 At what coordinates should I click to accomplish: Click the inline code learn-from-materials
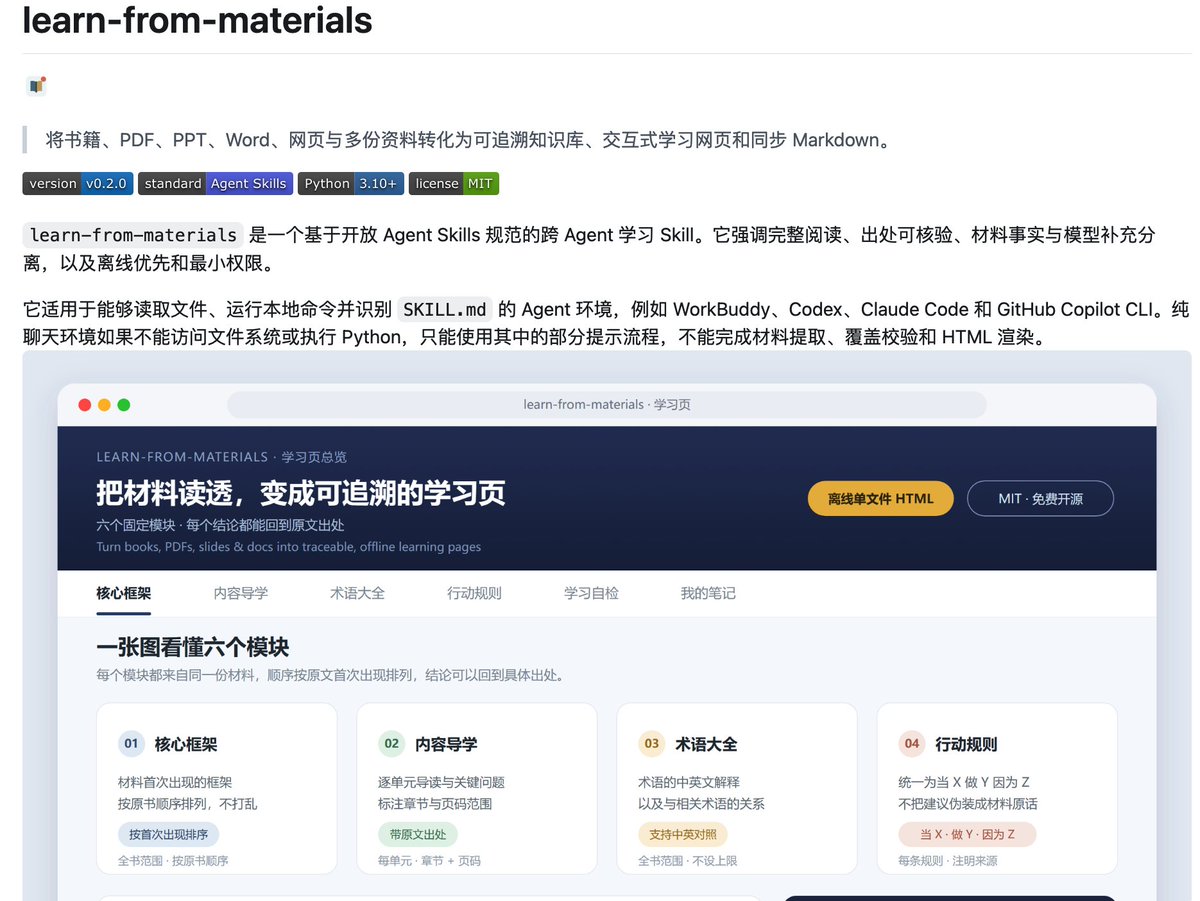(133, 235)
